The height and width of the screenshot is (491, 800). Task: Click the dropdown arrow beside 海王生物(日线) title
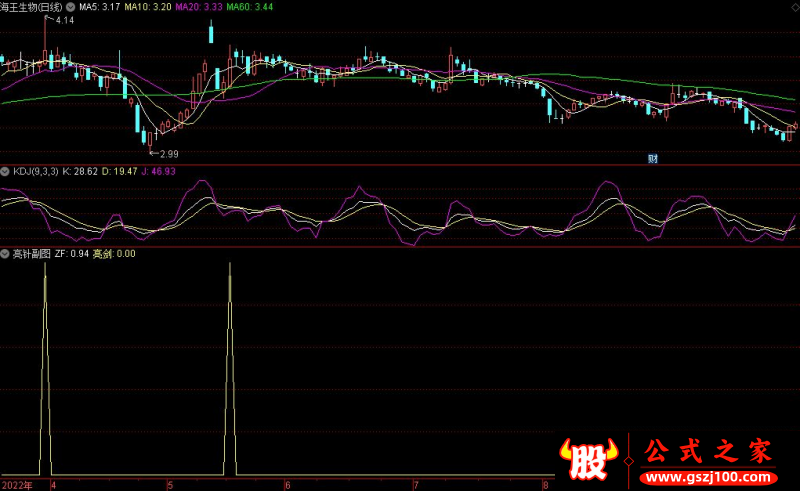(69, 7)
